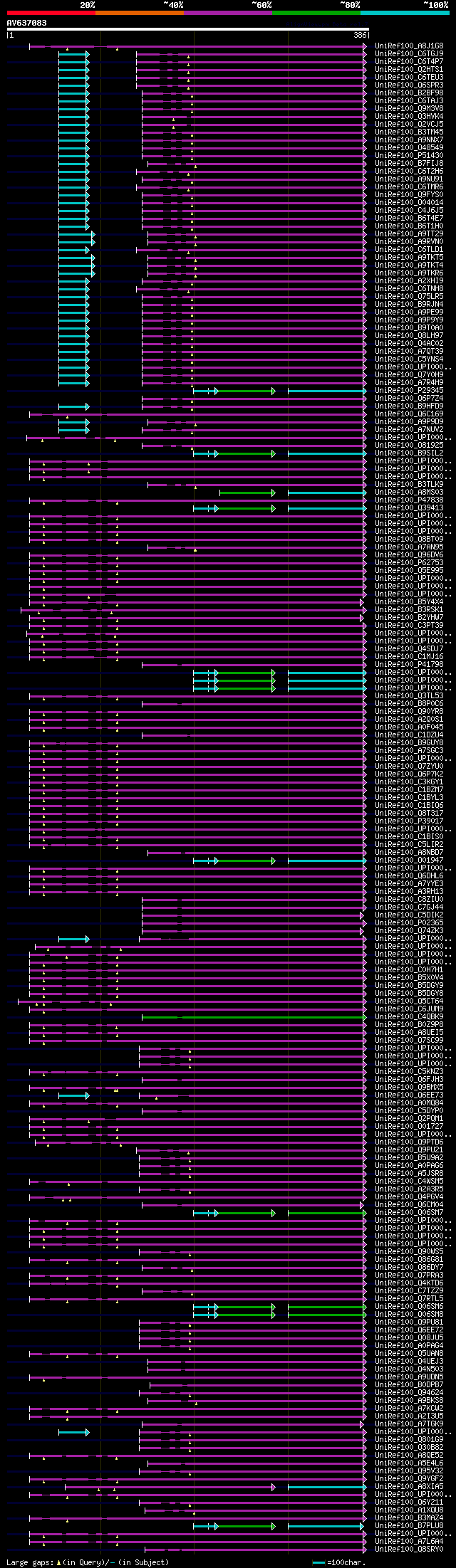Select the label UniRef100_Q8LH97
Image resolution: width=456 pixels, height=1568 pixels.
(x=409, y=335)
